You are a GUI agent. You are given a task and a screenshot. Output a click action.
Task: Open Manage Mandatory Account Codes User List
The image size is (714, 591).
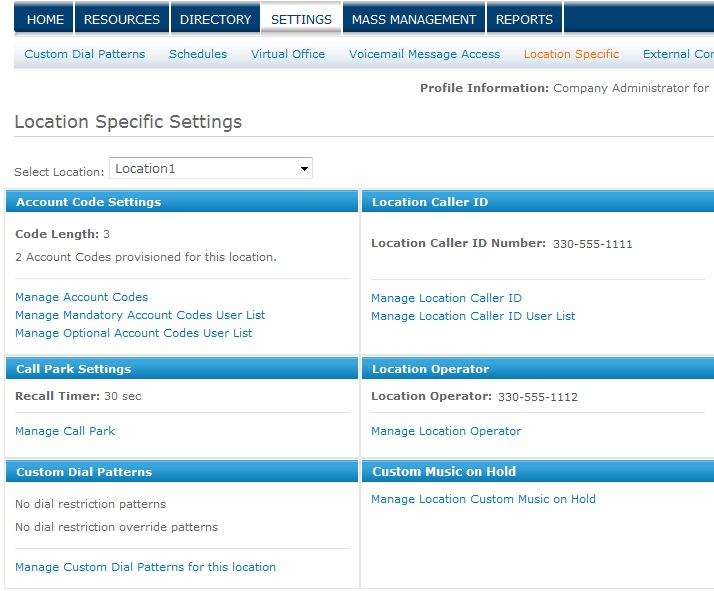pyautogui.click(x=140, y=315)
